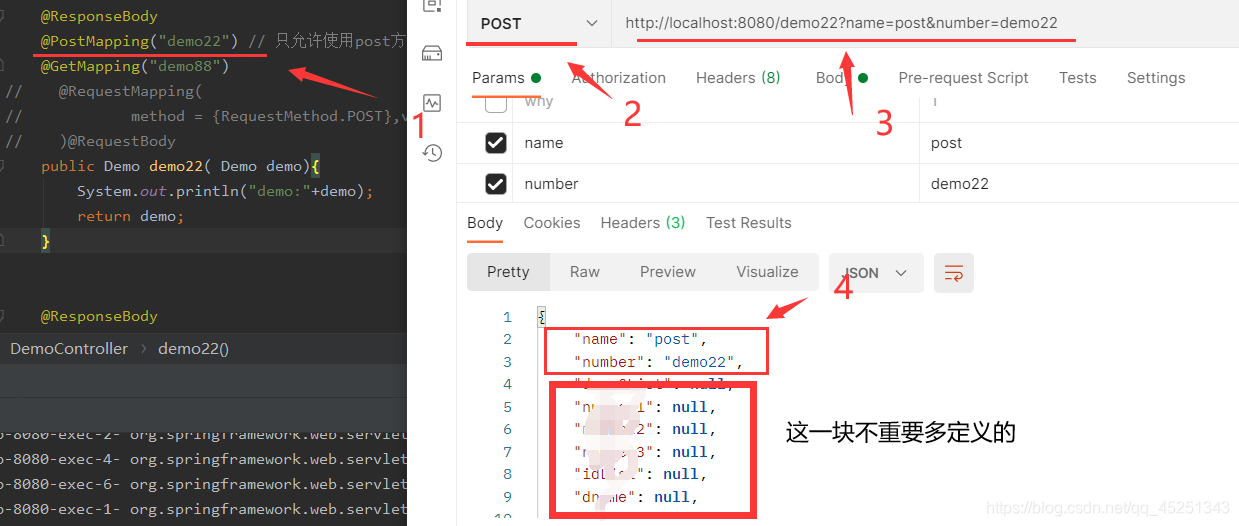Open the Headers (8) request tab
This screenshot has width=1239, height=526.
tap(738, 78)
